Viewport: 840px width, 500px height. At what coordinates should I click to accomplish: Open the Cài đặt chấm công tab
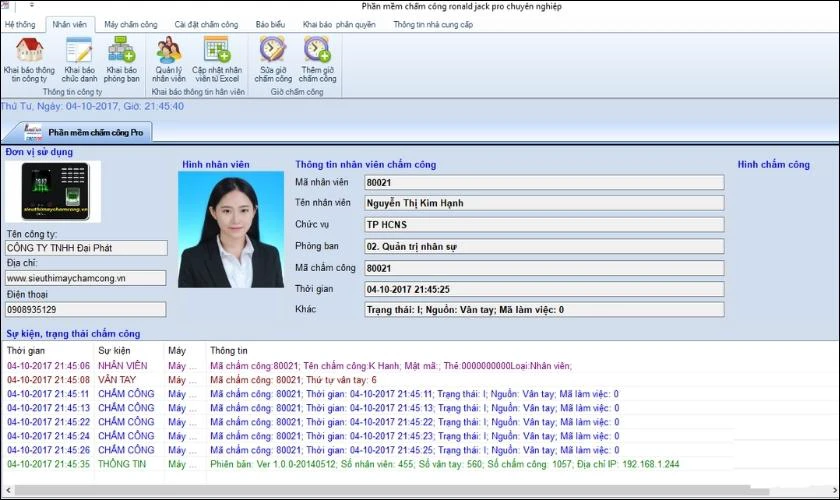[x=206, y=25]
